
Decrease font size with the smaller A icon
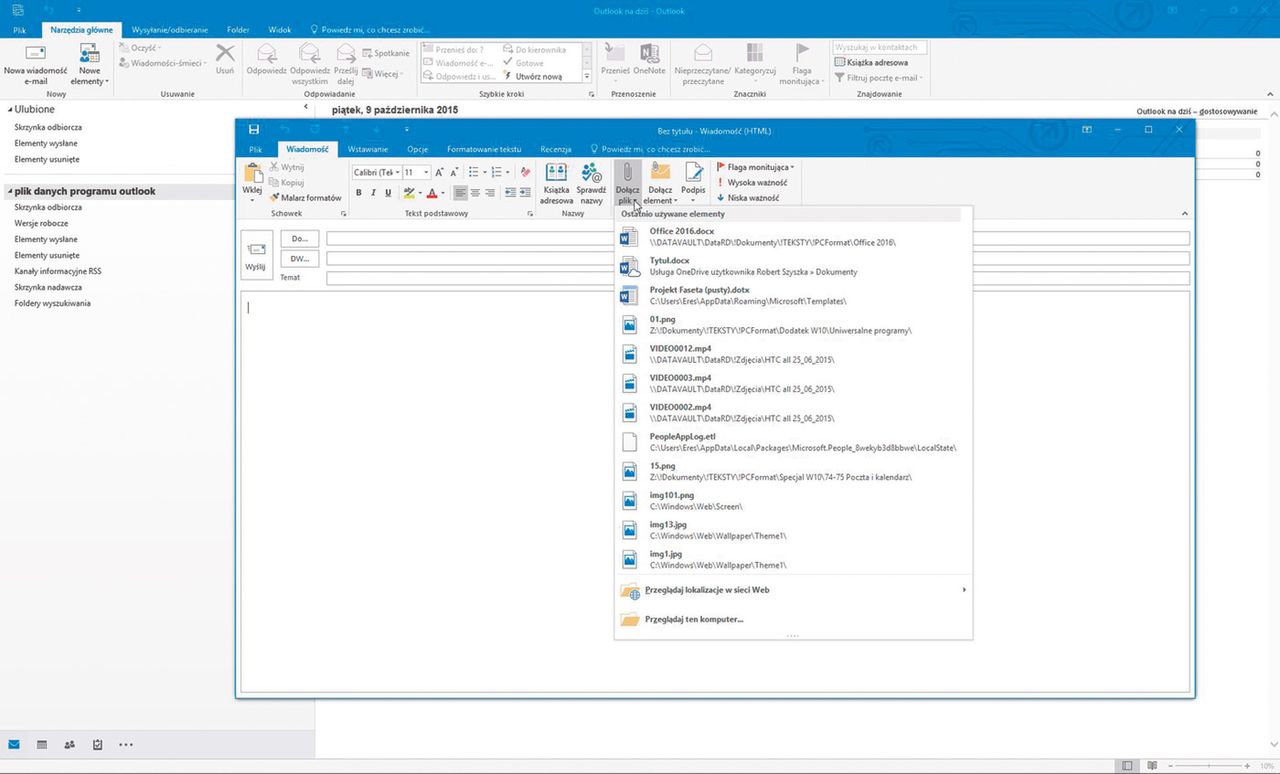[453, 173]
